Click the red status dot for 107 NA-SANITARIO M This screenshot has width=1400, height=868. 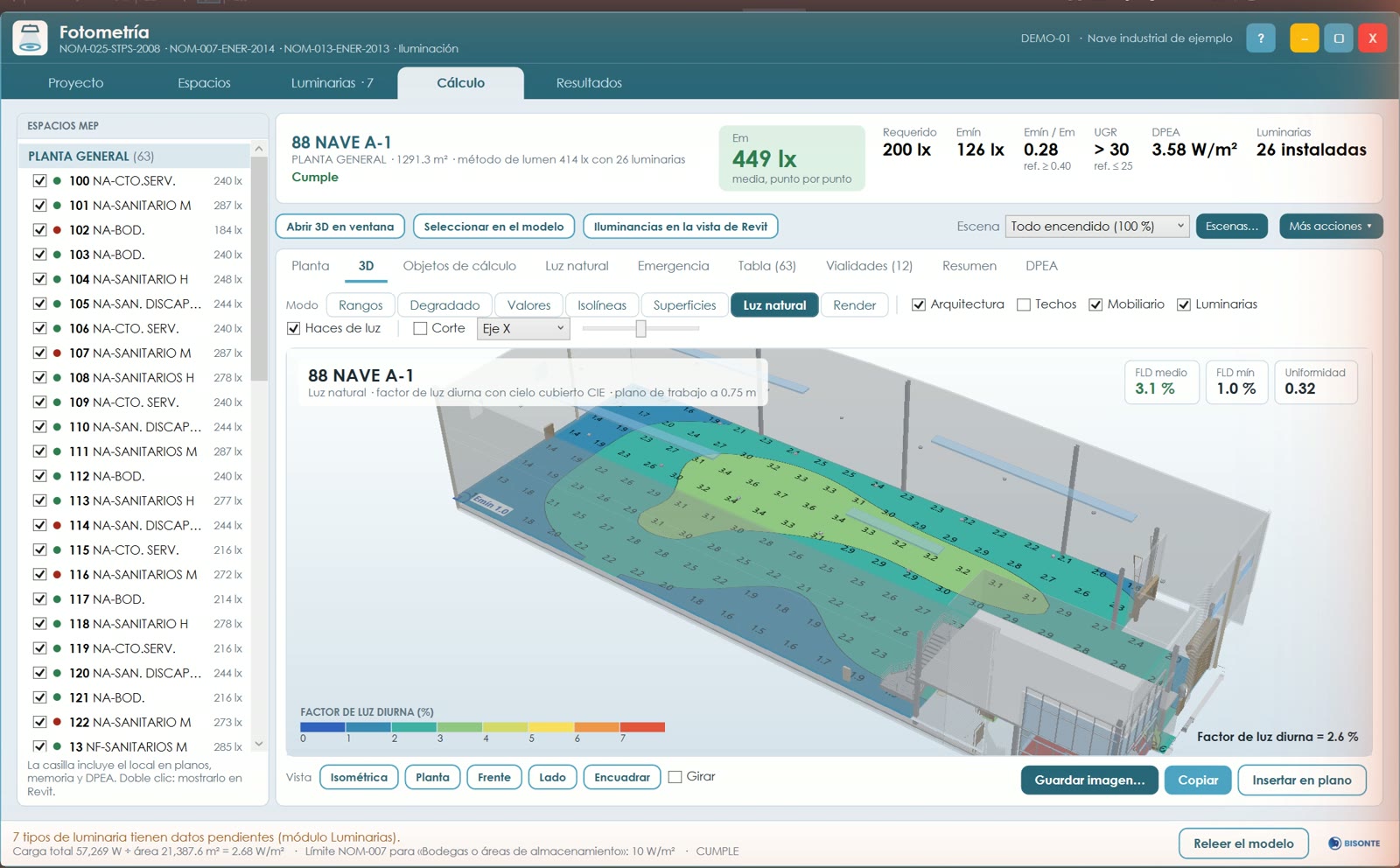(x=57, y=353)
